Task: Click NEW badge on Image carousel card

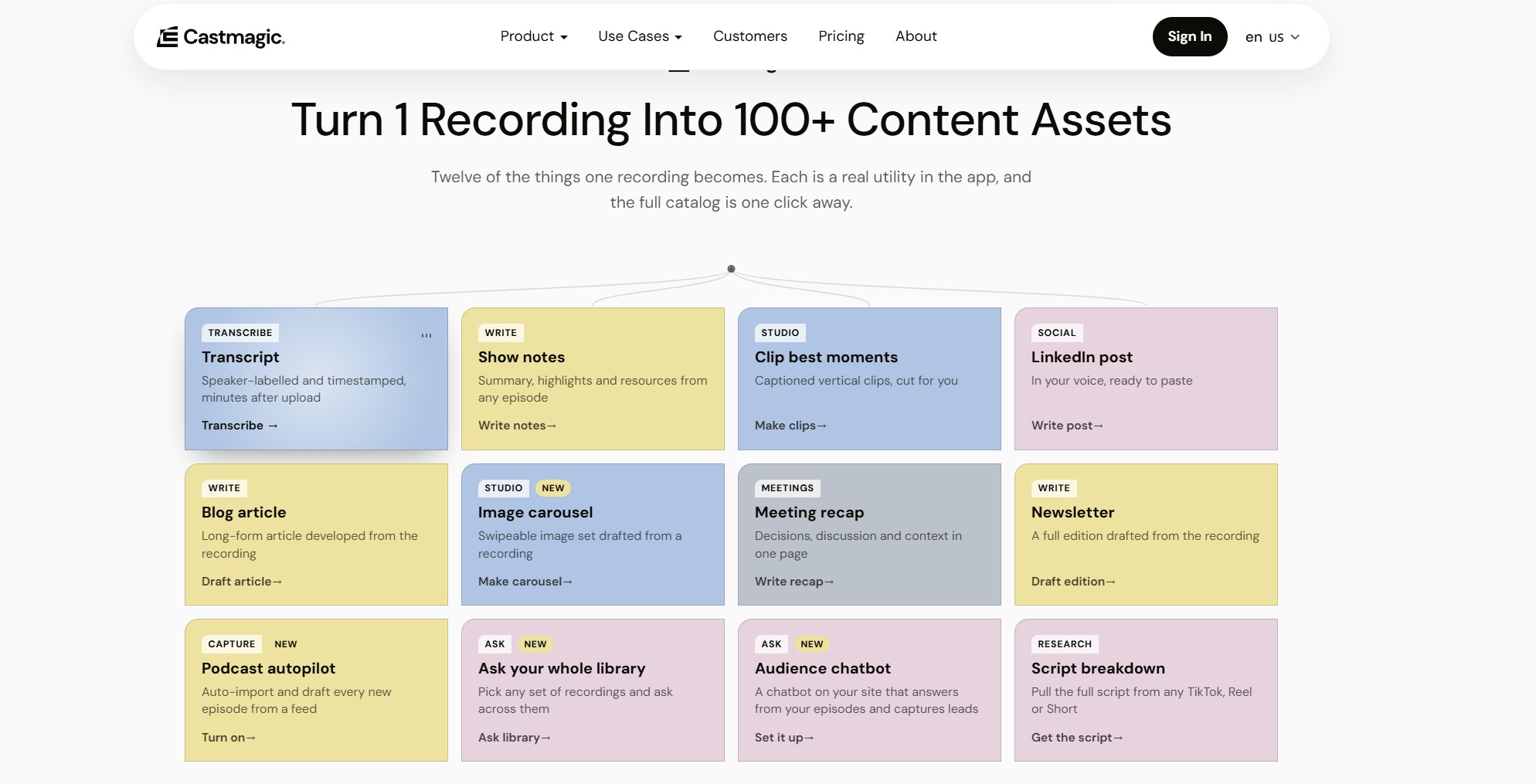Action: 553,488
